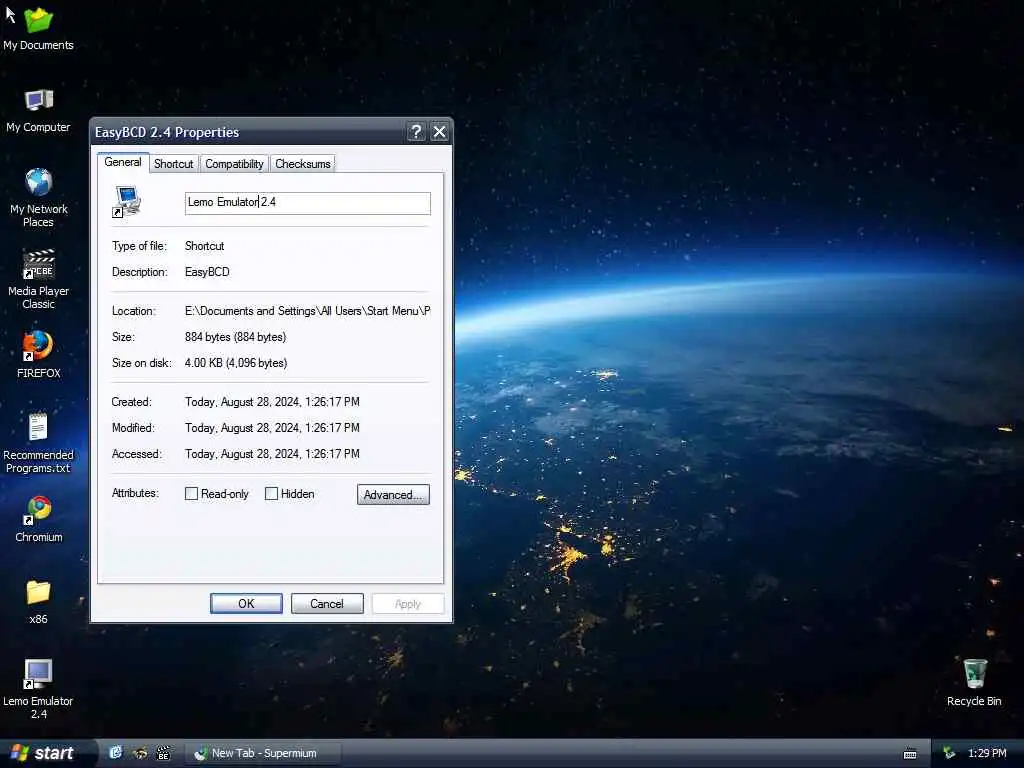The width and height of the screenshot is (1024, 768).
Task: Click the Advanced... attributes button
Action: point(393,494)
